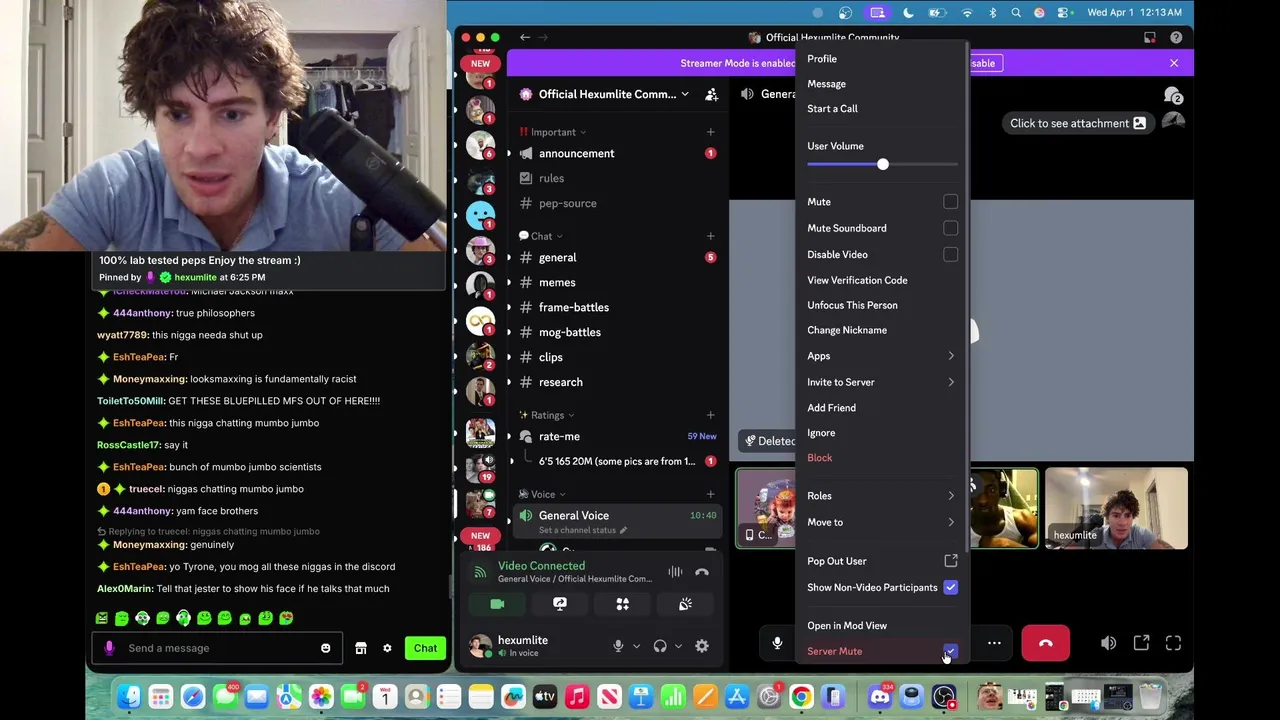The image size is (1280, 720).
Task: Collapse the Ratings category
Action: (547, 415)
